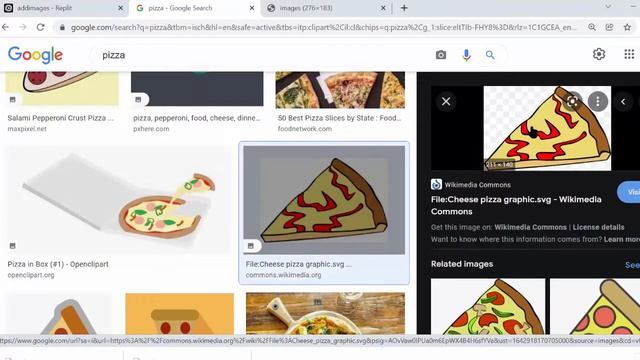Open wooden board pizza photo thumbnail

coord(325,313)
